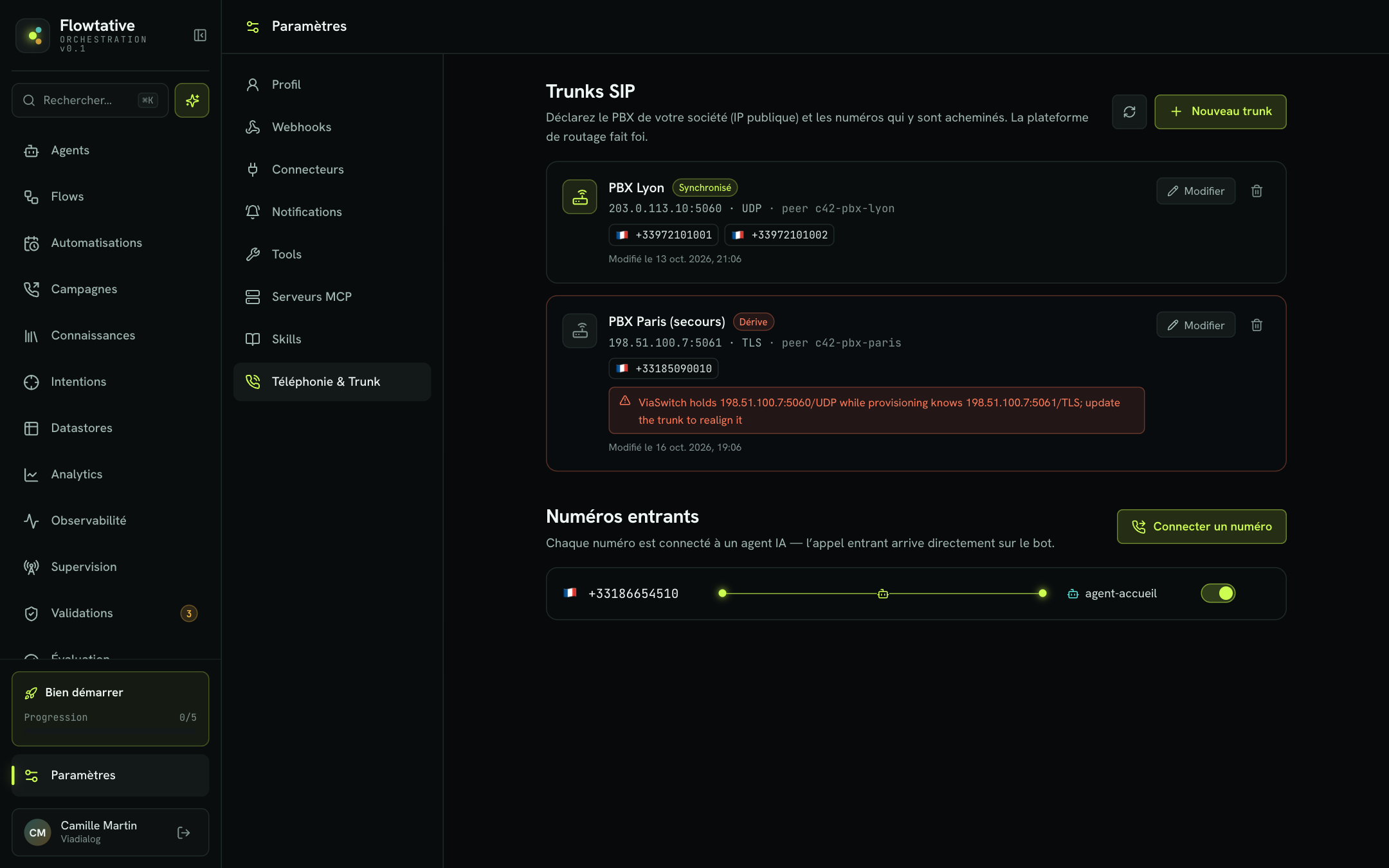Screen dimensions: 1389x868
Task: Click Modifier for PBX Lyon
Action: coord(1195,191)
